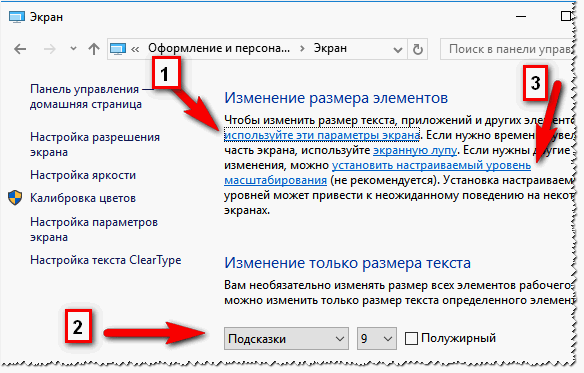Refresh the Экран page
The height and width of the screenshot is (373, 584).
pyautogui.click(x=418, y=49)
